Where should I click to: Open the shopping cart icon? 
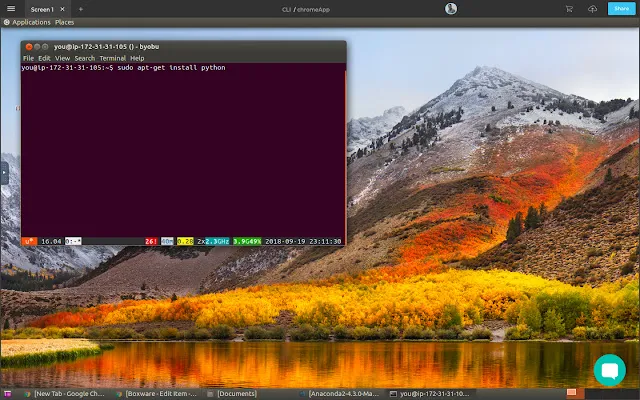(x=568, y=9)
